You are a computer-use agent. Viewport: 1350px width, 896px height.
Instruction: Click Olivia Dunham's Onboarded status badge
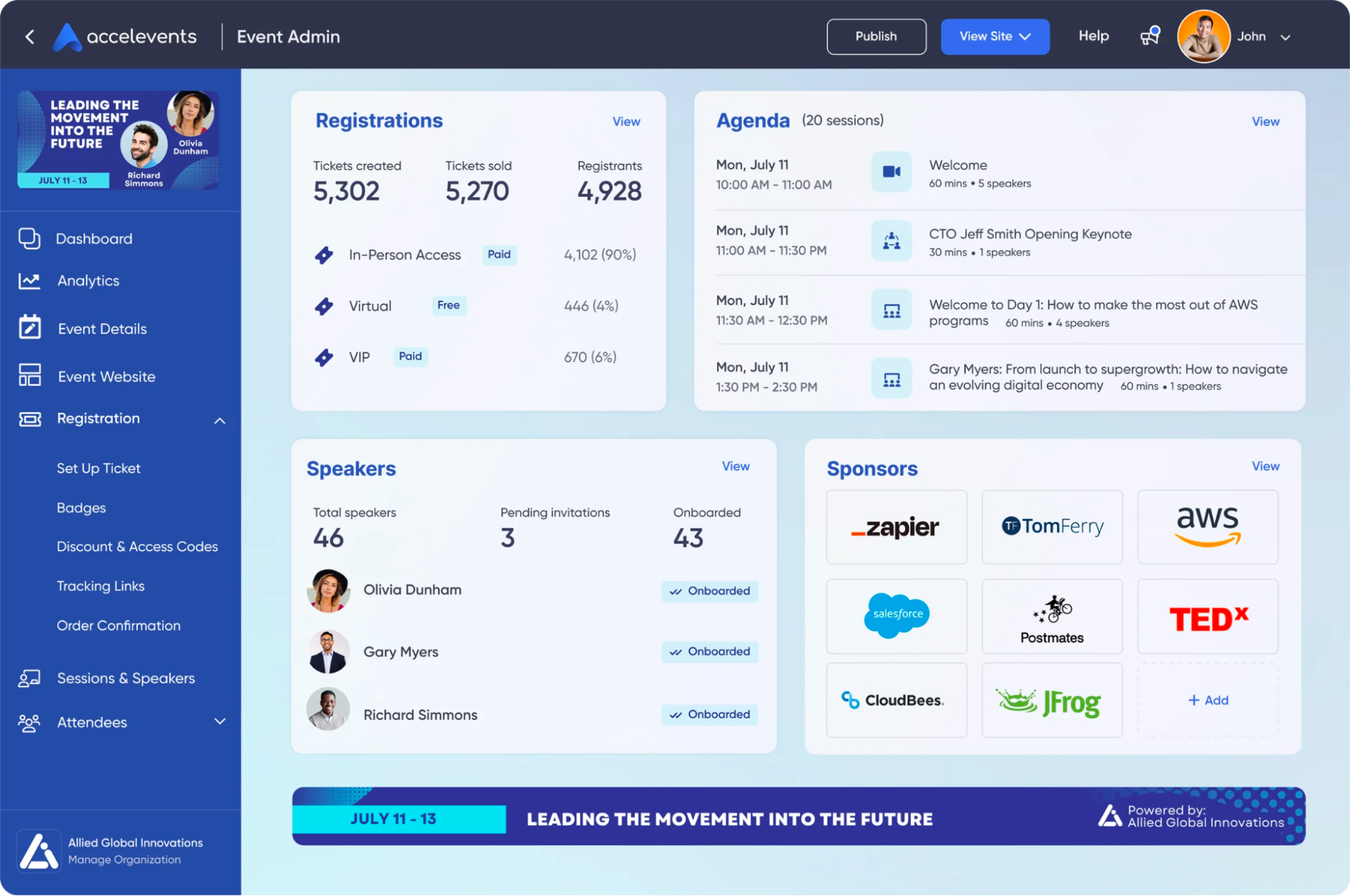coord(709,591)
